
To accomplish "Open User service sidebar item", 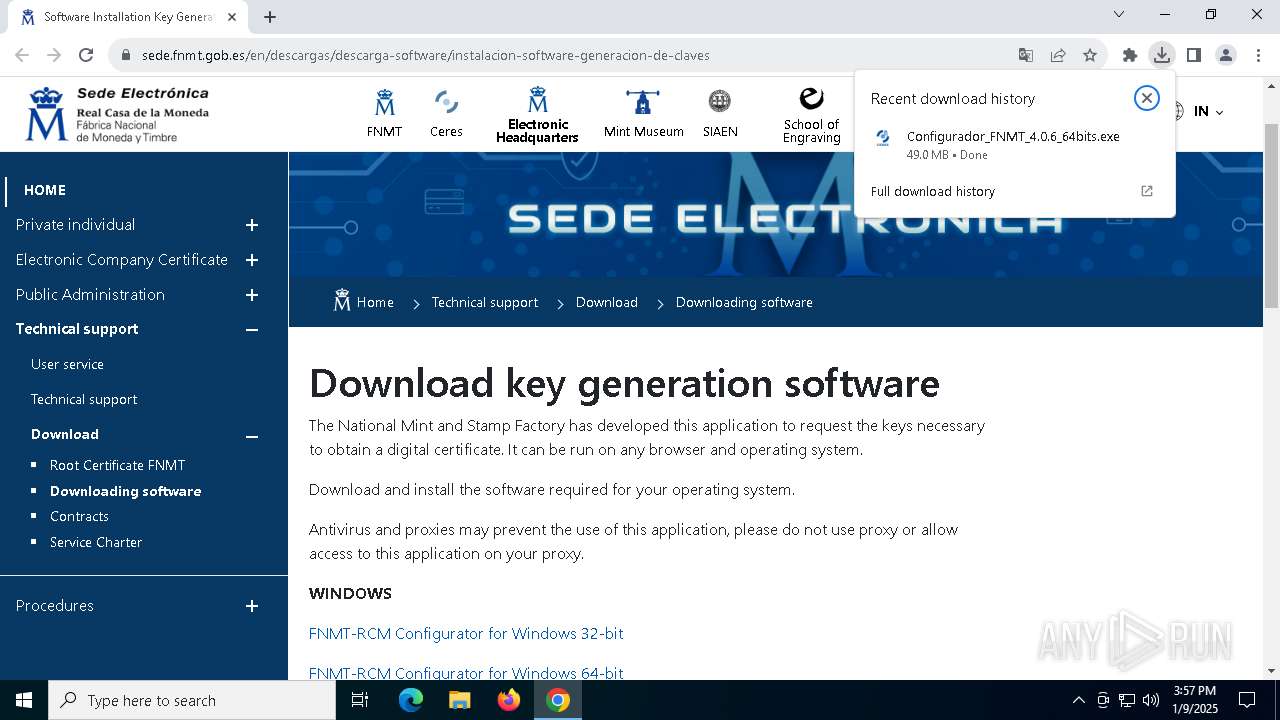I will [67, 364].
